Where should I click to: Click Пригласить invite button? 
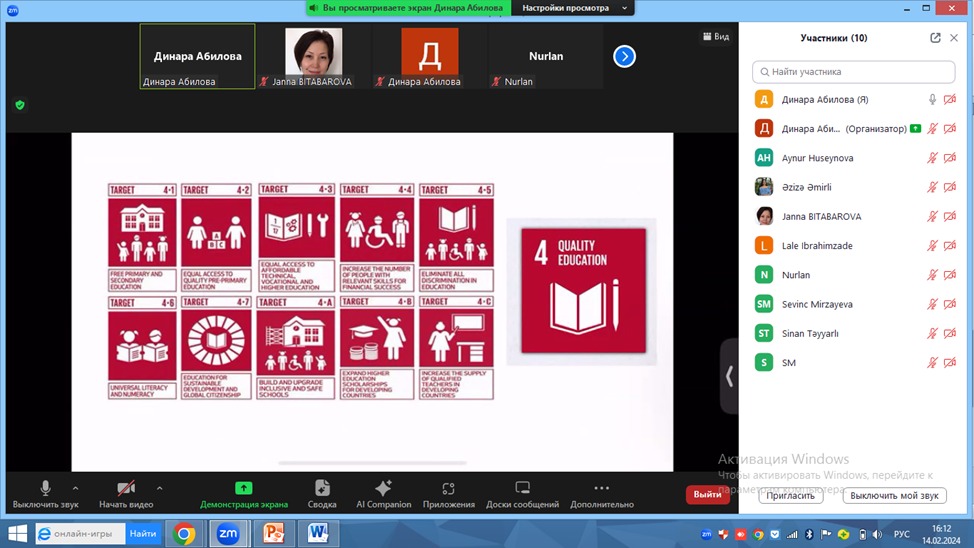click(790, 495)
